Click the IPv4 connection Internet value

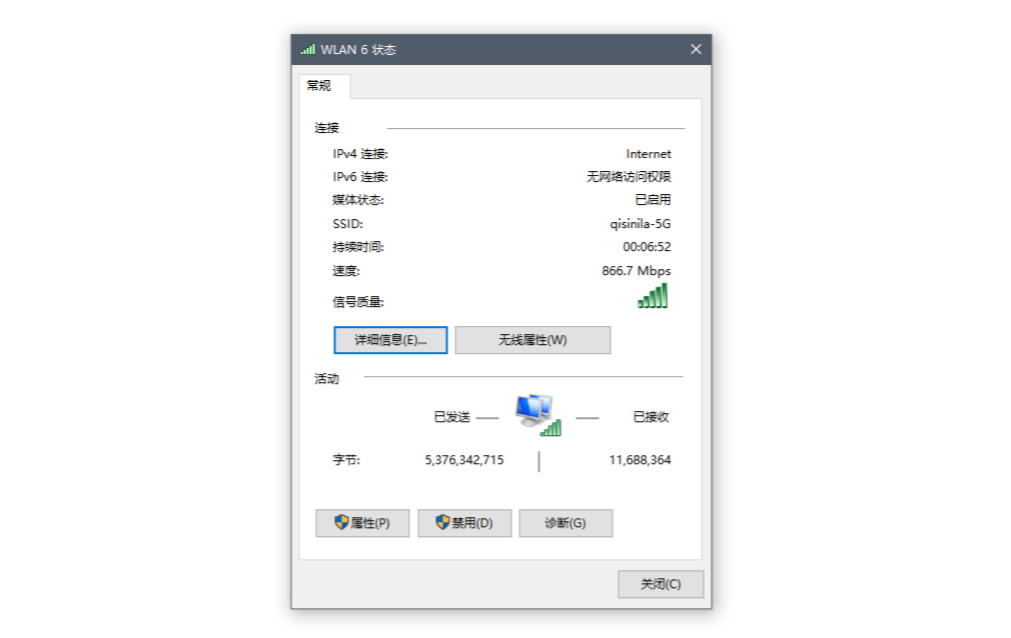[649, 154]
